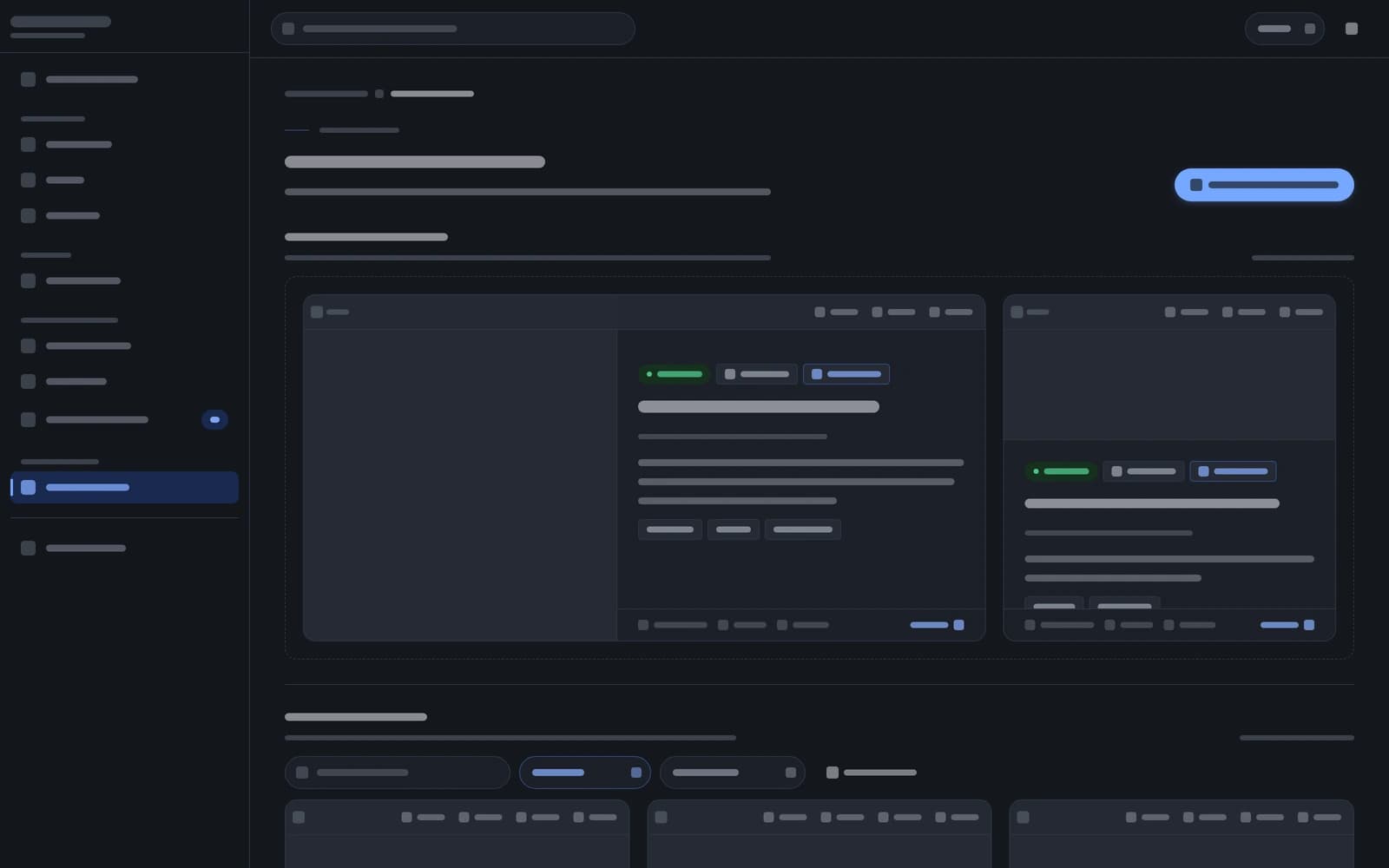
Task: Select the highlighted active item in the sidebar
Action: (124, 488)
